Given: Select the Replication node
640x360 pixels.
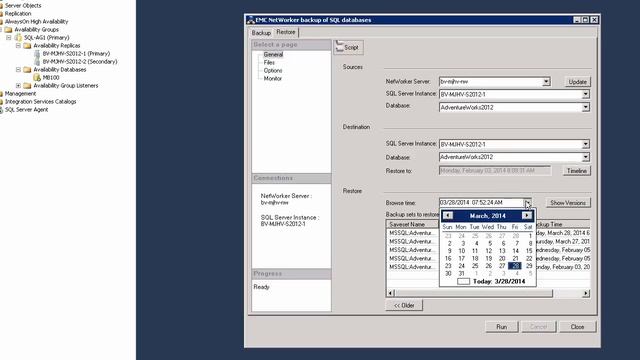Looking at the screenshot, I should pos(18,13).
